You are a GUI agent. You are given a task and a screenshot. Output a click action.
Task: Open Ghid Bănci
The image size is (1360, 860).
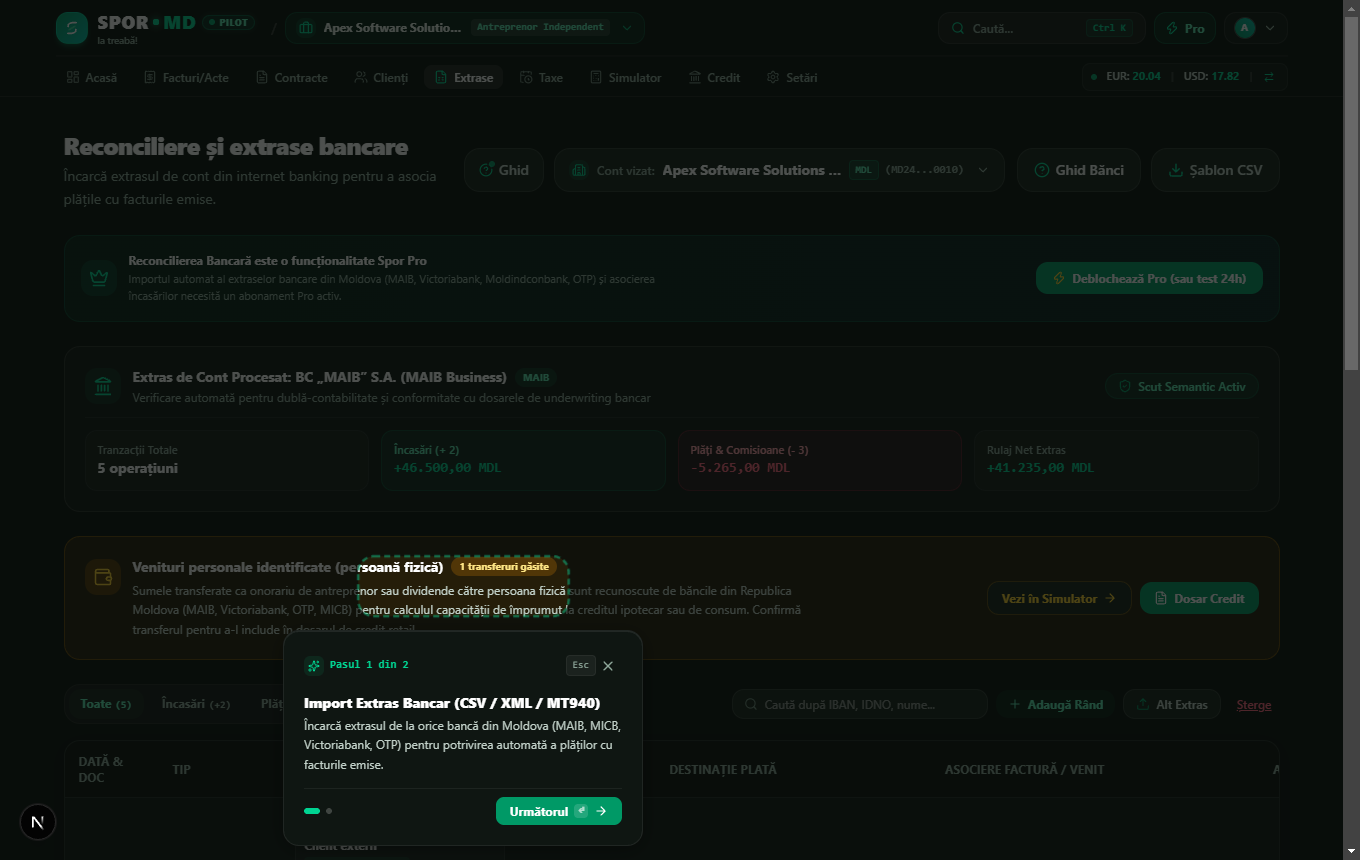click(1079, 170)
